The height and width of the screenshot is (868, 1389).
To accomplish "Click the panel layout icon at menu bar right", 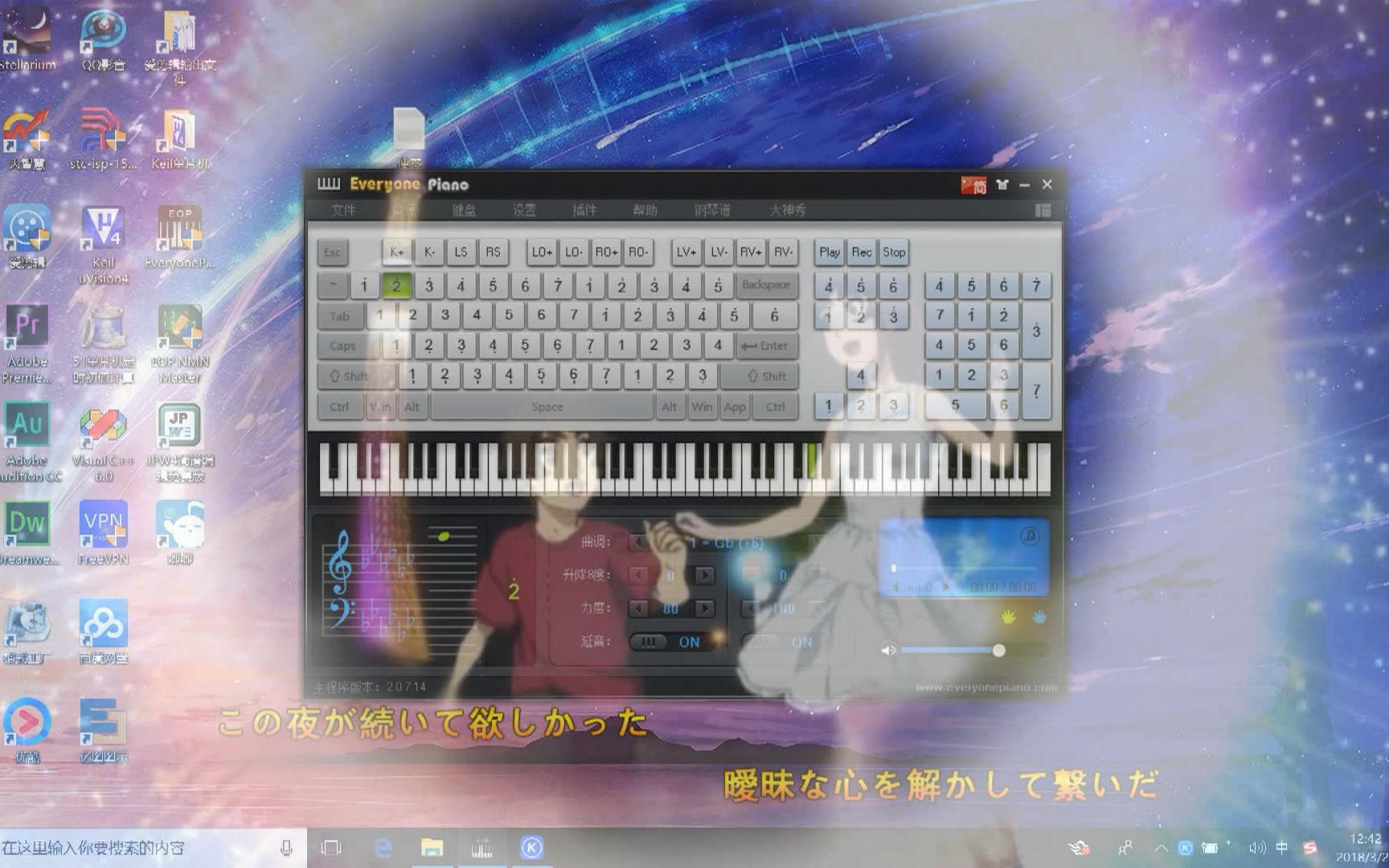I will [x=1043, y=211].
